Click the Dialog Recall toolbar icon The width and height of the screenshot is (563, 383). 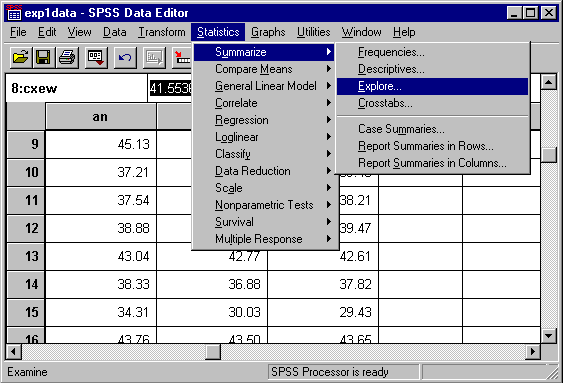tap(96, 57)
